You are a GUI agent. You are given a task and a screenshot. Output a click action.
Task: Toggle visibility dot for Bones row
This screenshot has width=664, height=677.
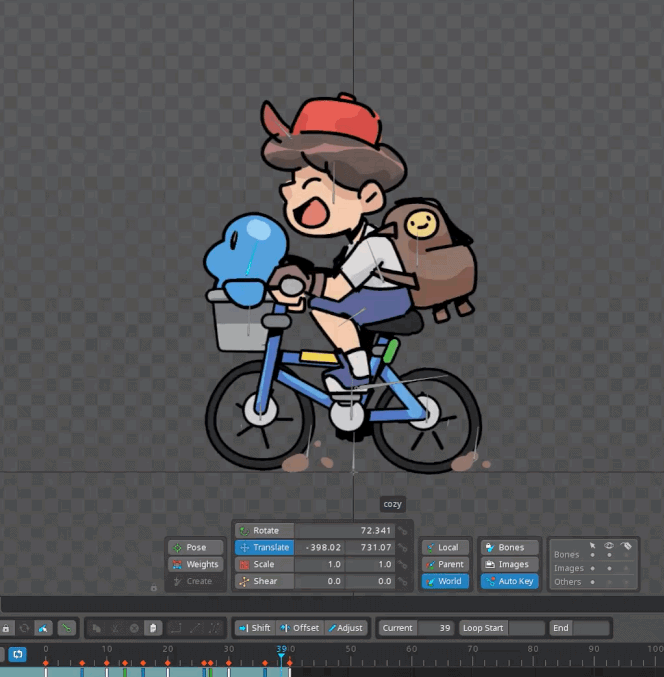click(609, 554)
